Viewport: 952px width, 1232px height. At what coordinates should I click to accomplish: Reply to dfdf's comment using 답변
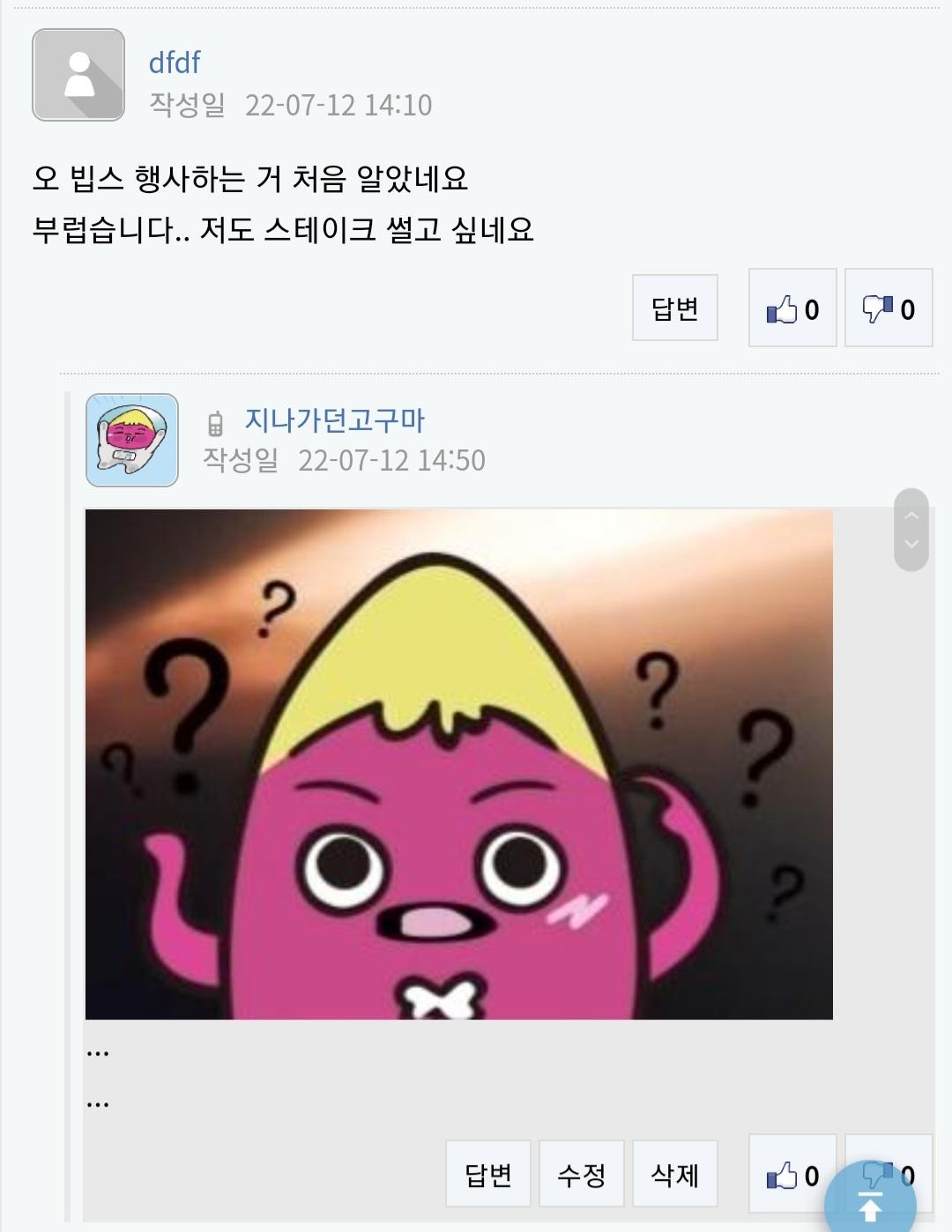pos(675,308)
